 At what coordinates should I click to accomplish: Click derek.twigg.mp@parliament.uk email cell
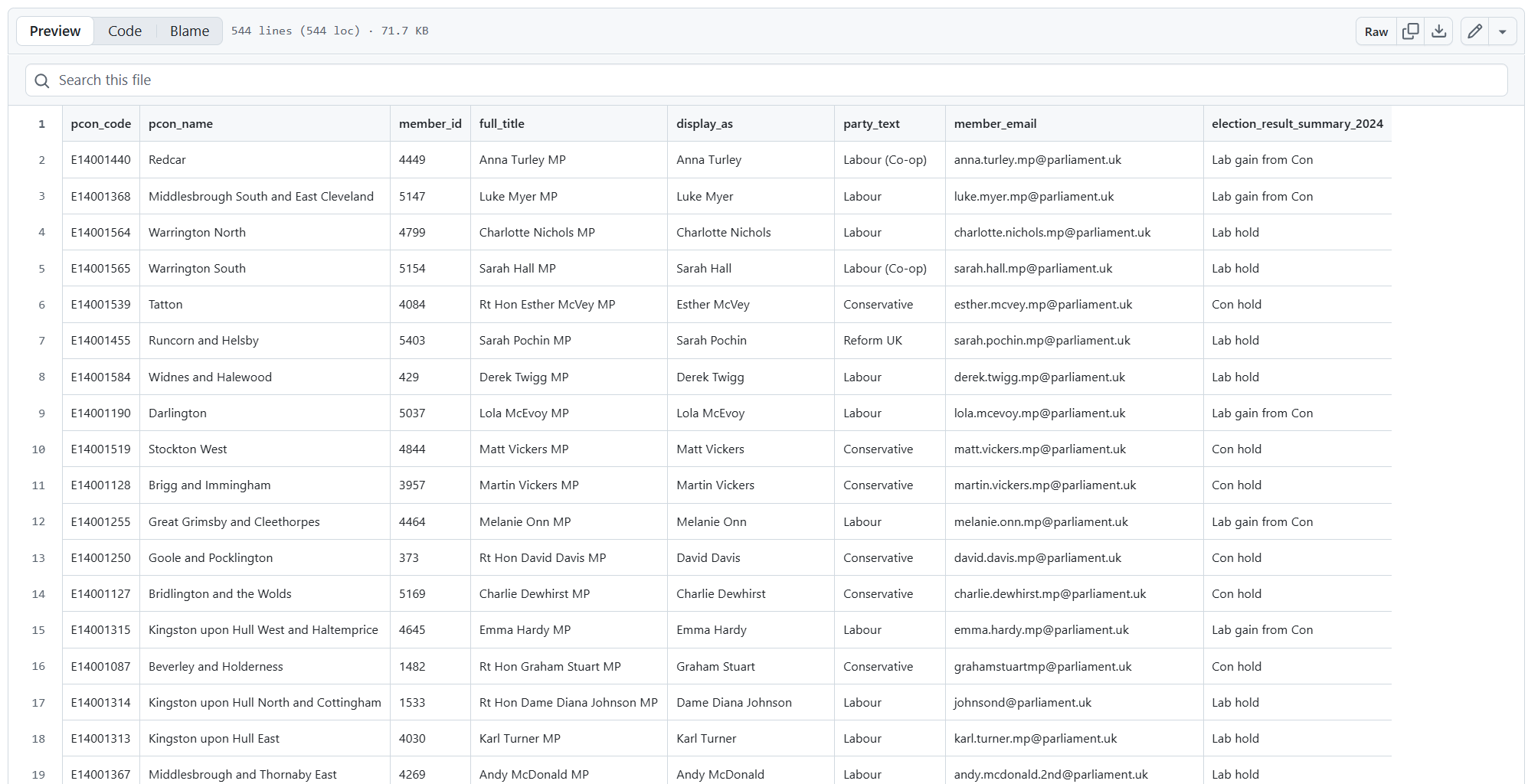pyautogui.click(x=1075, y=377)
